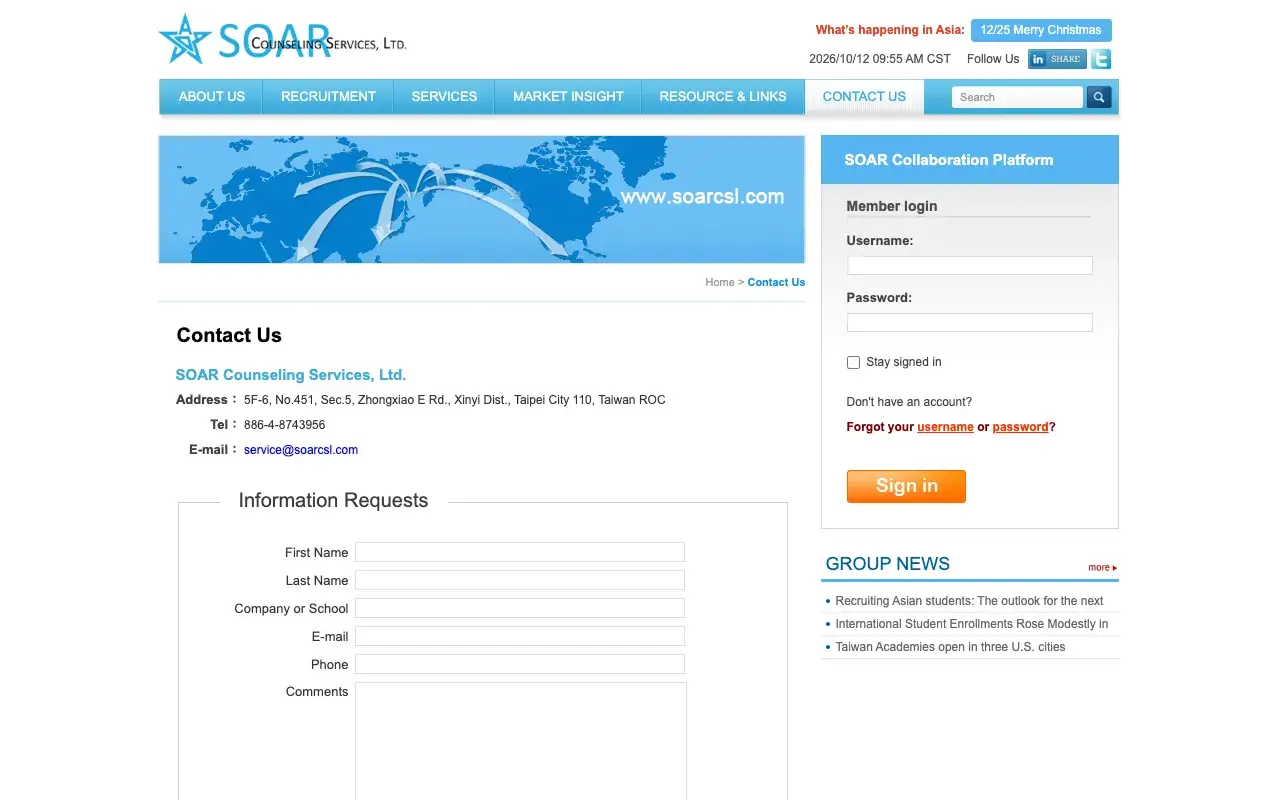1280x800 pixels.
Task: Click the world map banner image
Action: point(482,200)
